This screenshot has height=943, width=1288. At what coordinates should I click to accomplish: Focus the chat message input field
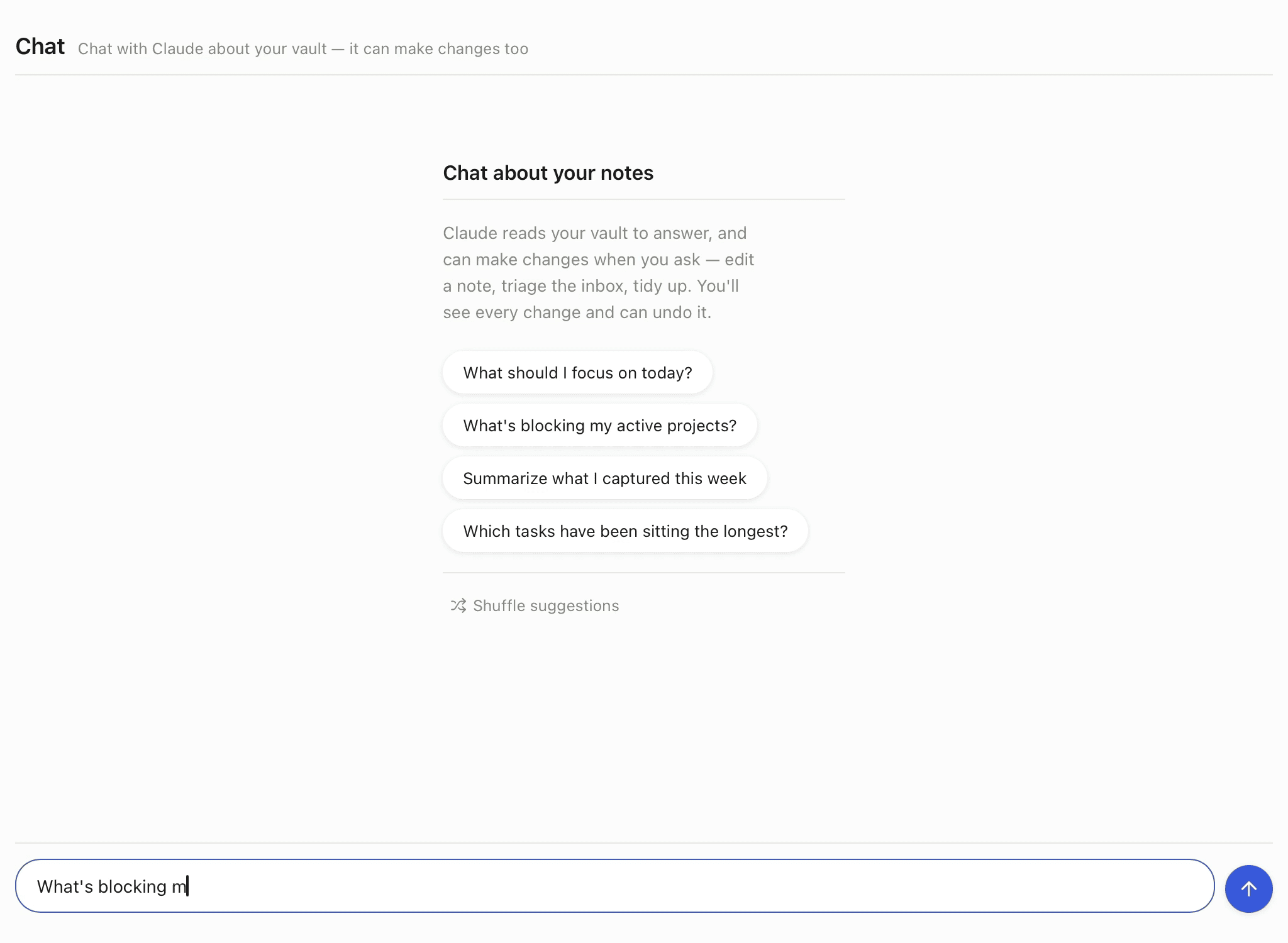pyautogui.click(x=614, y=886)
